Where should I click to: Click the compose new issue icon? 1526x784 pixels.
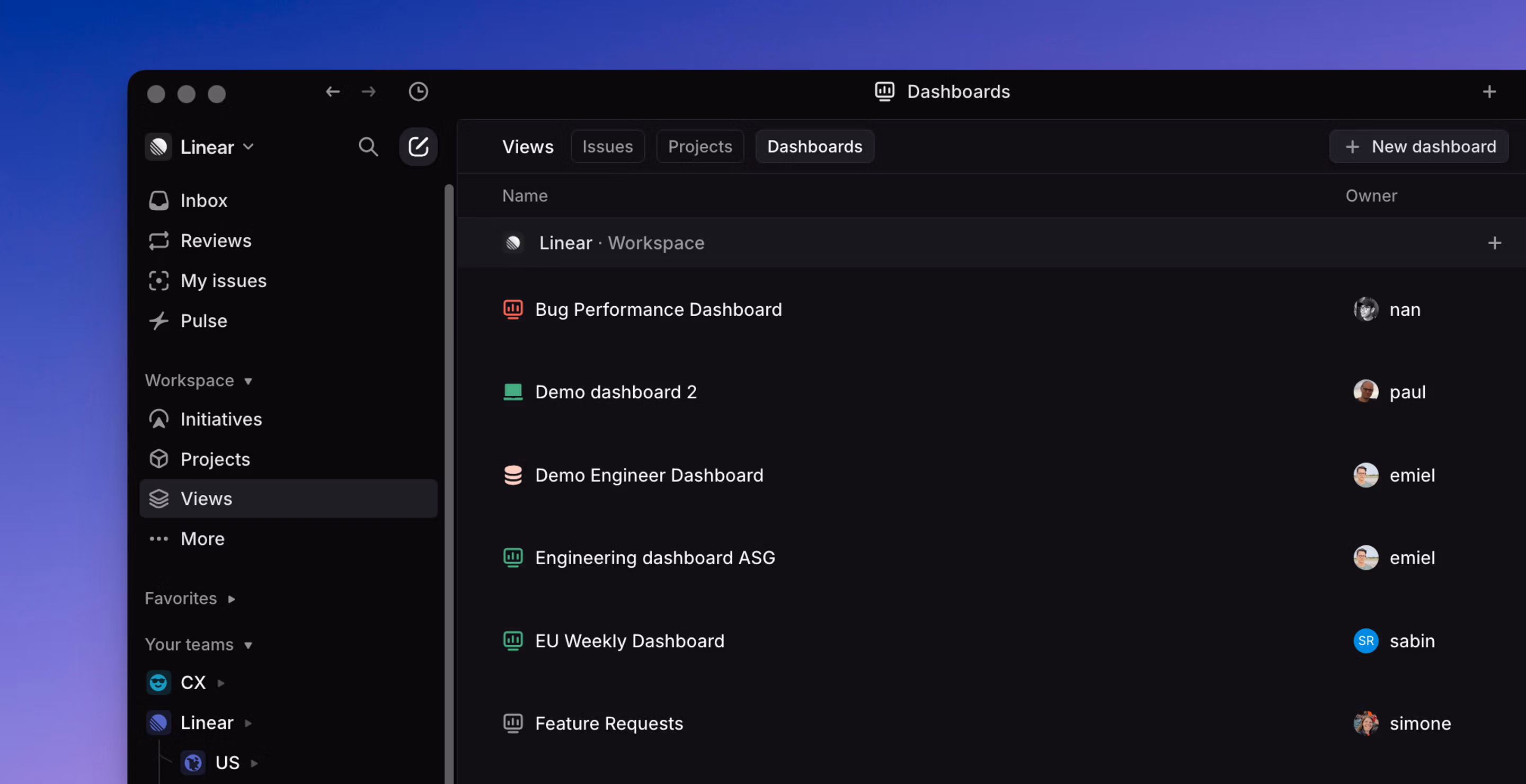point(418,147)
